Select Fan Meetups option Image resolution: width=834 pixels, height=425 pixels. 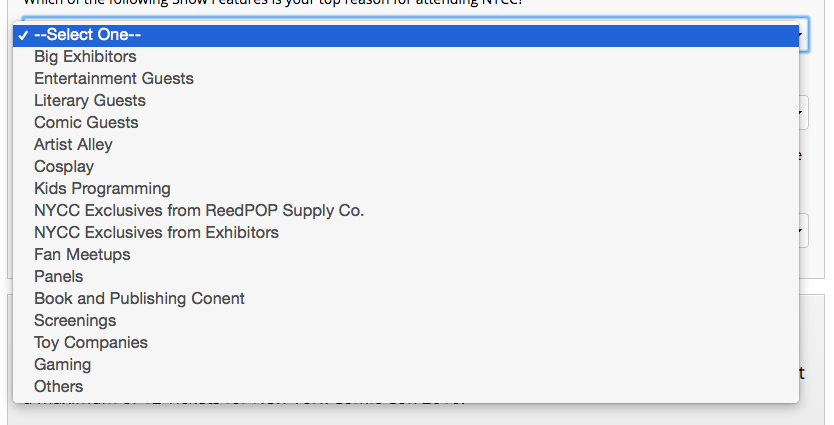(x=406, y=255)
